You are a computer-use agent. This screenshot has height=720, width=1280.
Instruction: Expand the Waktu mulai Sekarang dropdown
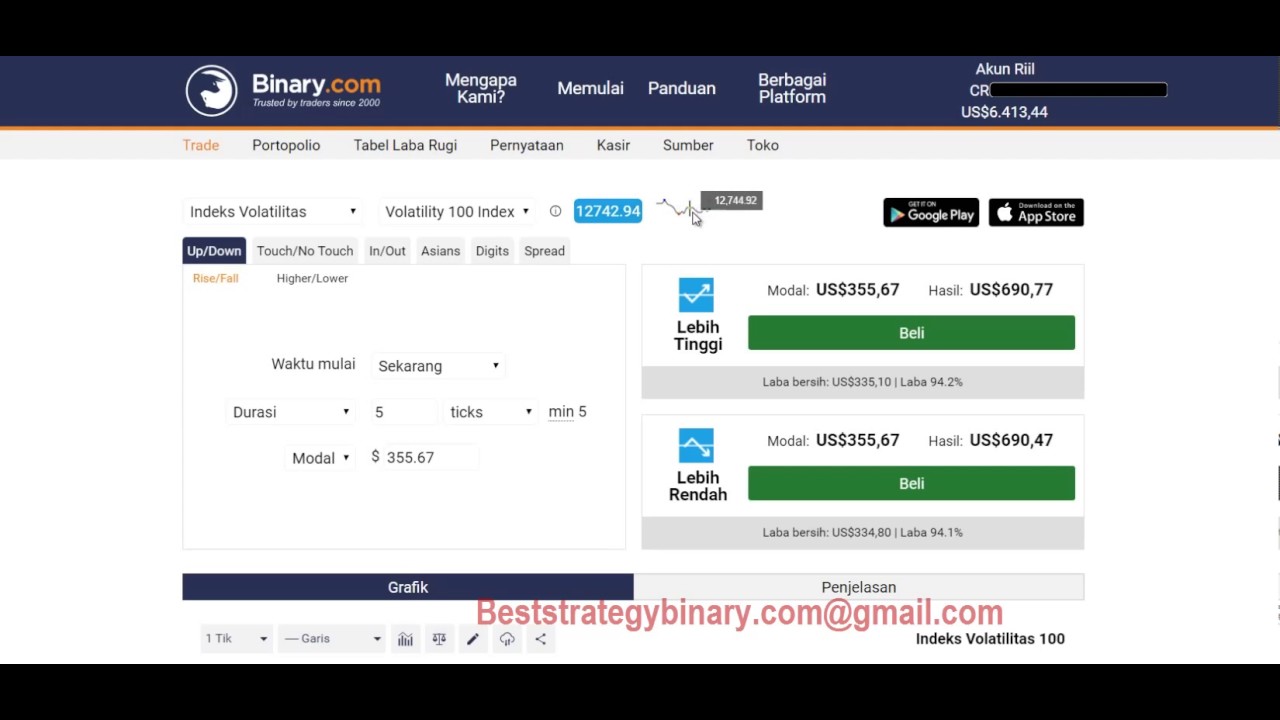click(x=438, y=366)
